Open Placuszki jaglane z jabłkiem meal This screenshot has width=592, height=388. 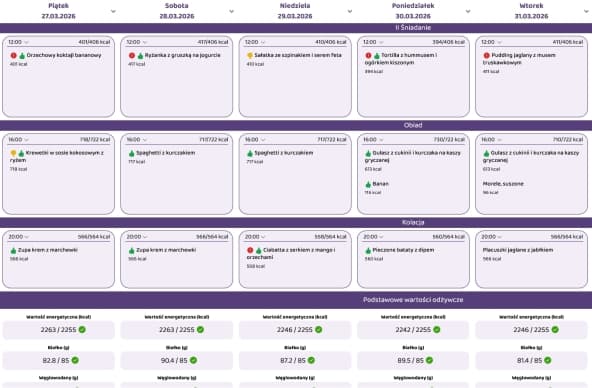coord(518,250)
